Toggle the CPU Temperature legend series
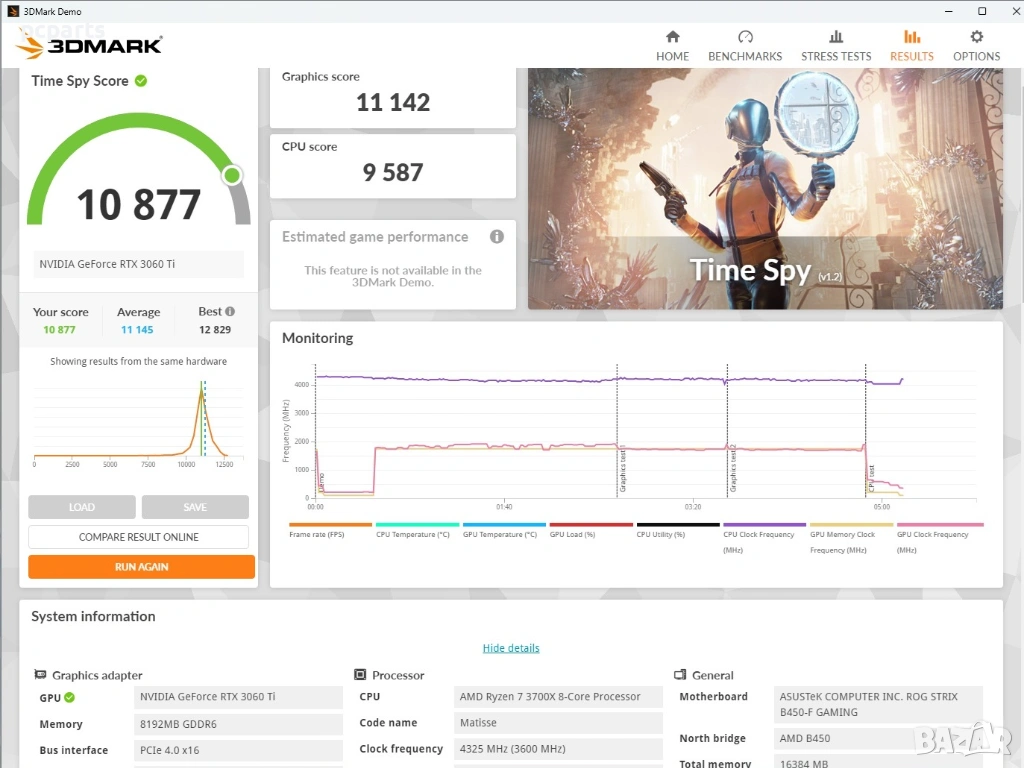 tap(413, 534)
